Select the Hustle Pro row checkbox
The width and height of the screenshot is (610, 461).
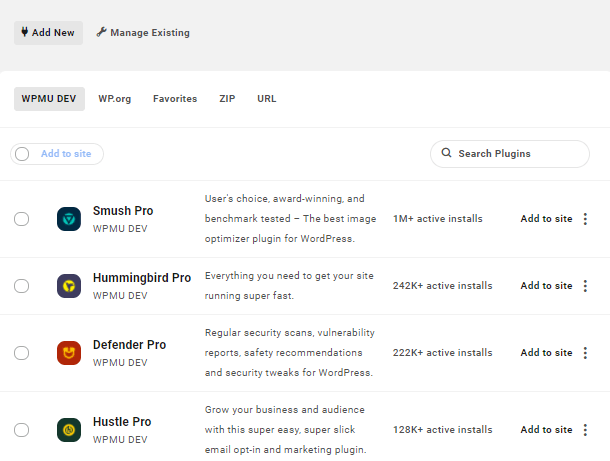point(21,430)
